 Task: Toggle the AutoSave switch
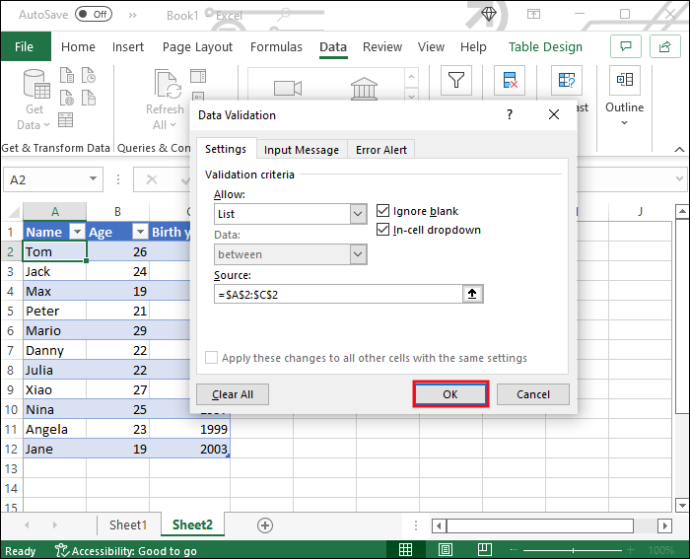point(93,15)
